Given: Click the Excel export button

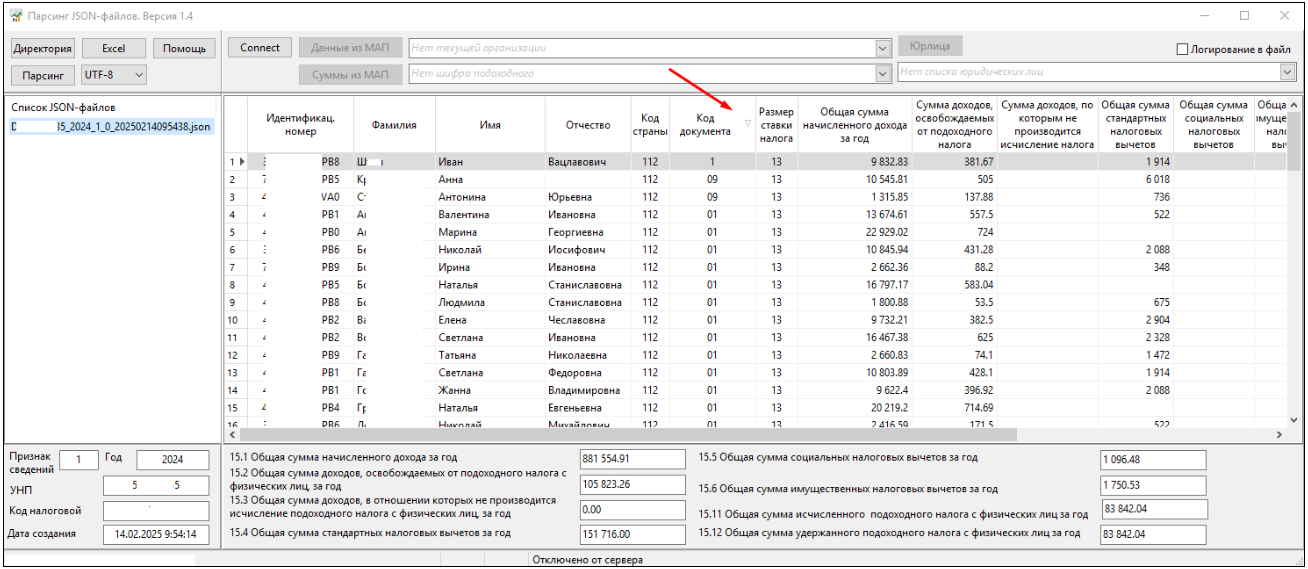Looking at the screenshot, I should click(x=114, y=49).
